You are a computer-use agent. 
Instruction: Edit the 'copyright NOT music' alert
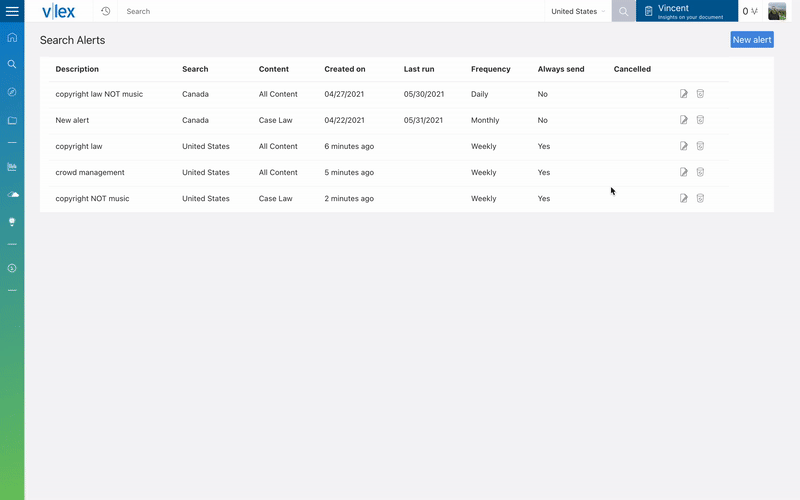[x=684, y=198]
